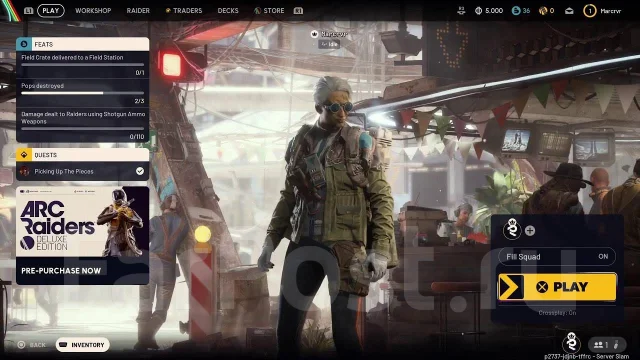640x360 pixels.
Task: Click the Field Crate feat progress bar
Action: (82, 64)
